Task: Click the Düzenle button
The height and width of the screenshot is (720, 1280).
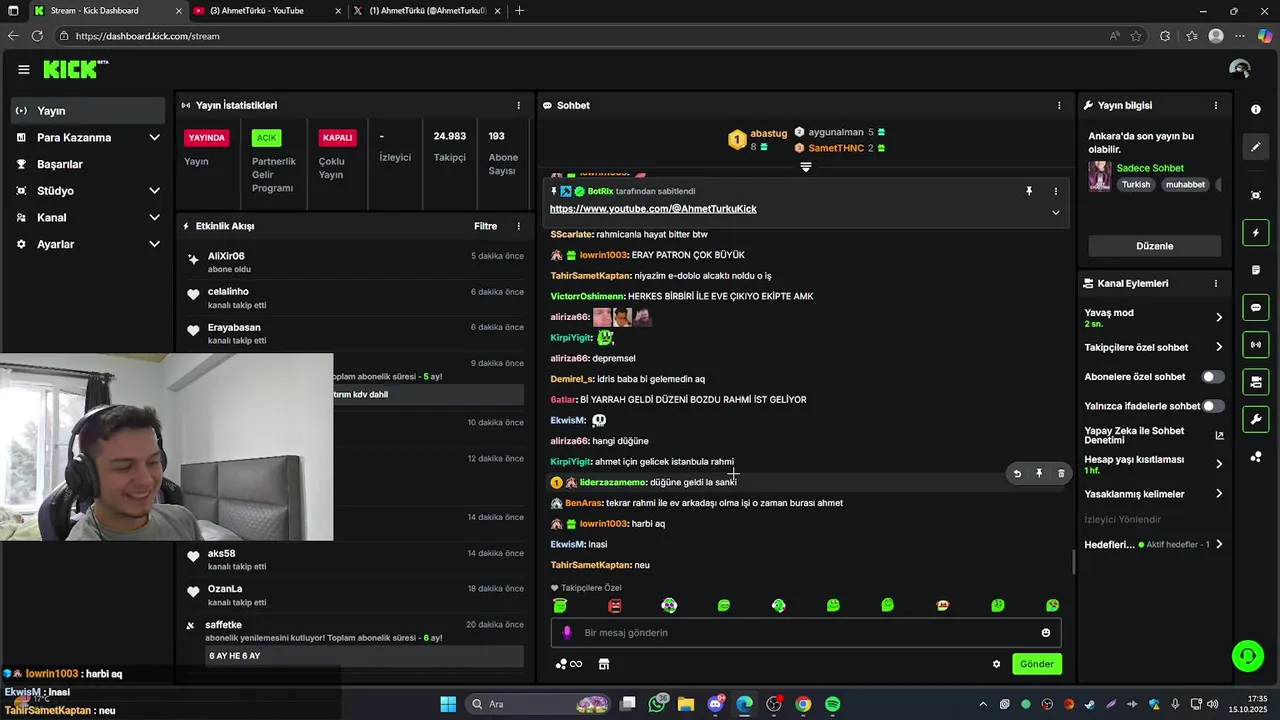Action: tap(1155, 246)
